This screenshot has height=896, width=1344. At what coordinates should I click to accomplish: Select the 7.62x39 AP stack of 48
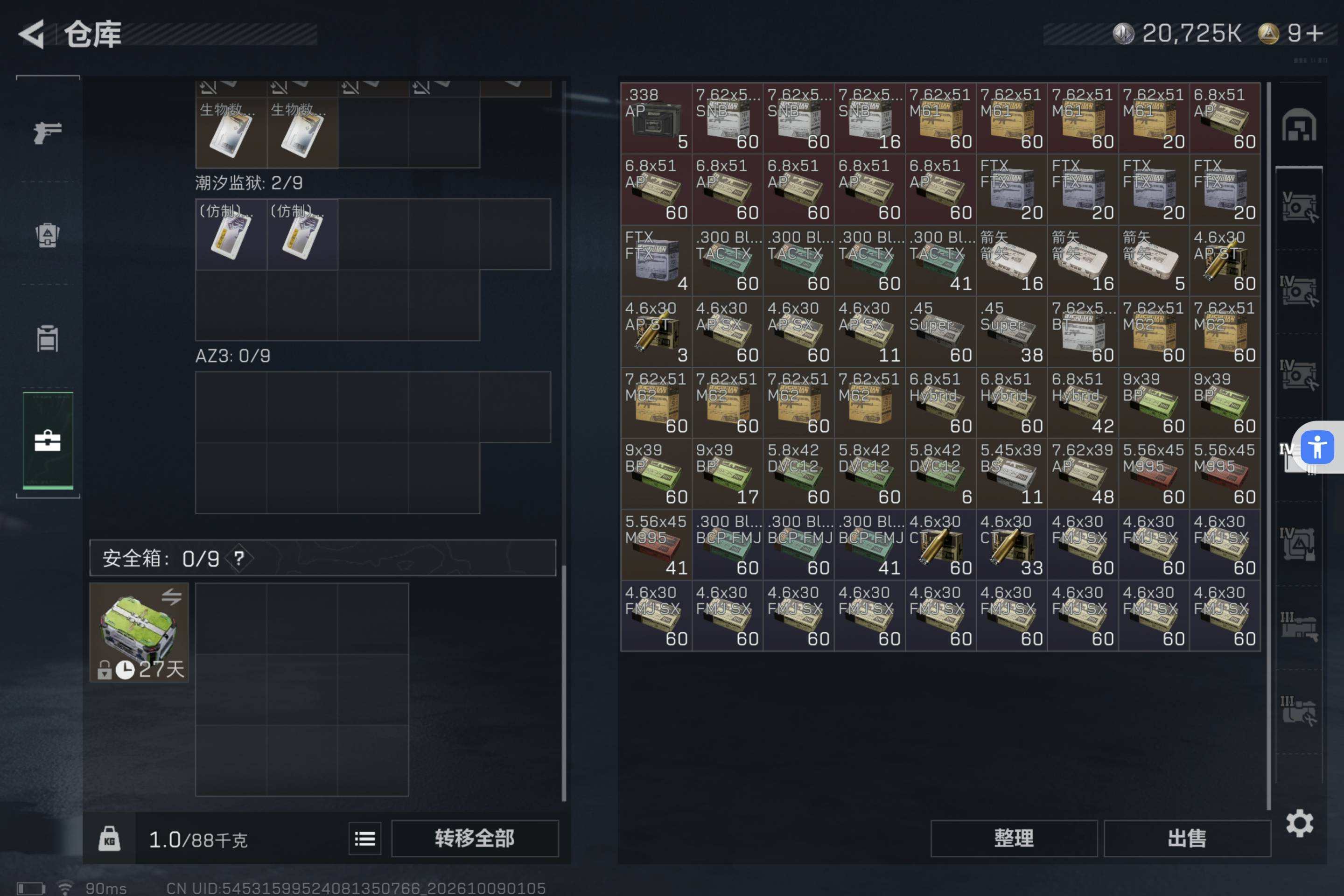click(x=1083, y=474)
